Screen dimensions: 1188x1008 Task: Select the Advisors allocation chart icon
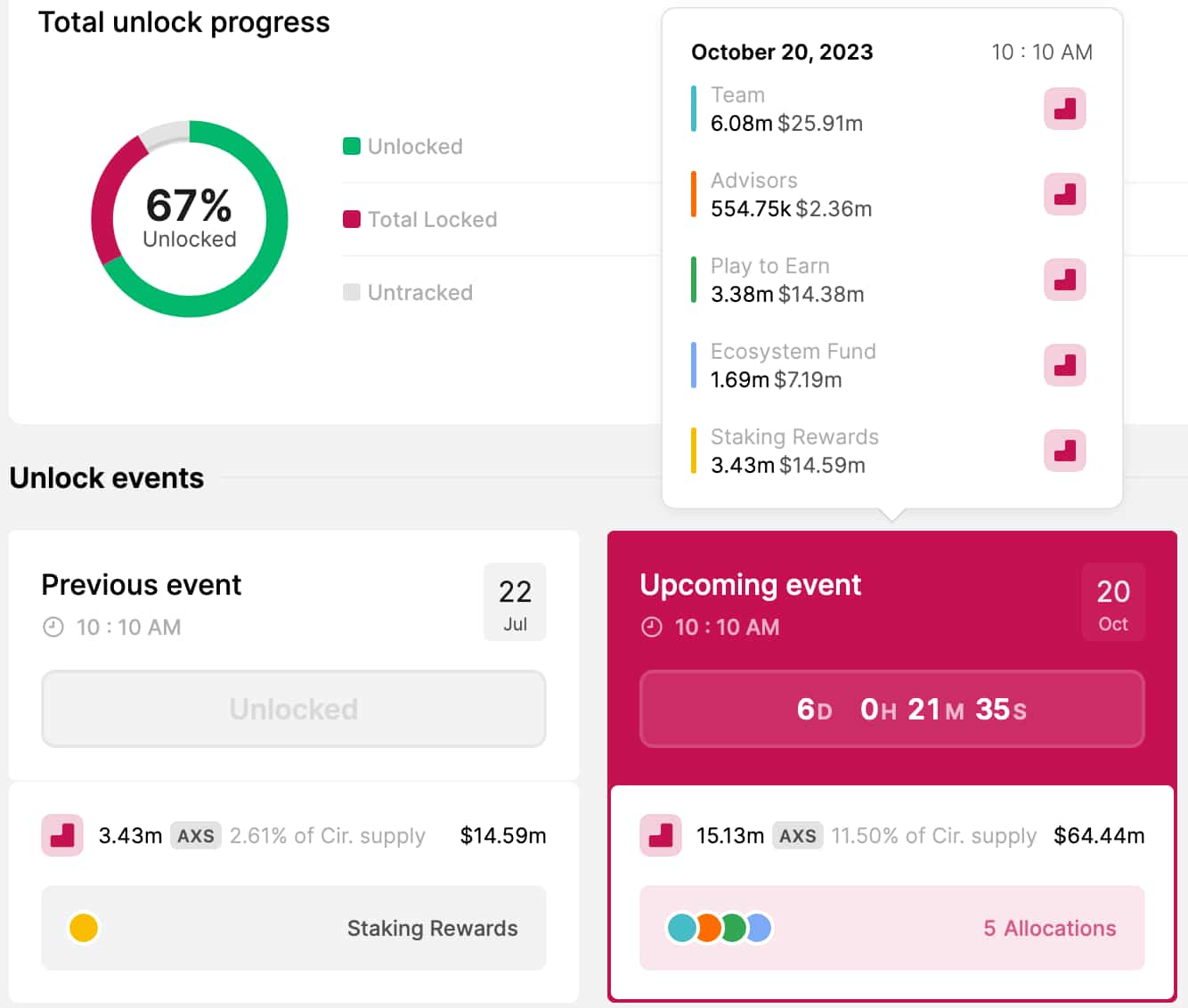(1065, 194)
